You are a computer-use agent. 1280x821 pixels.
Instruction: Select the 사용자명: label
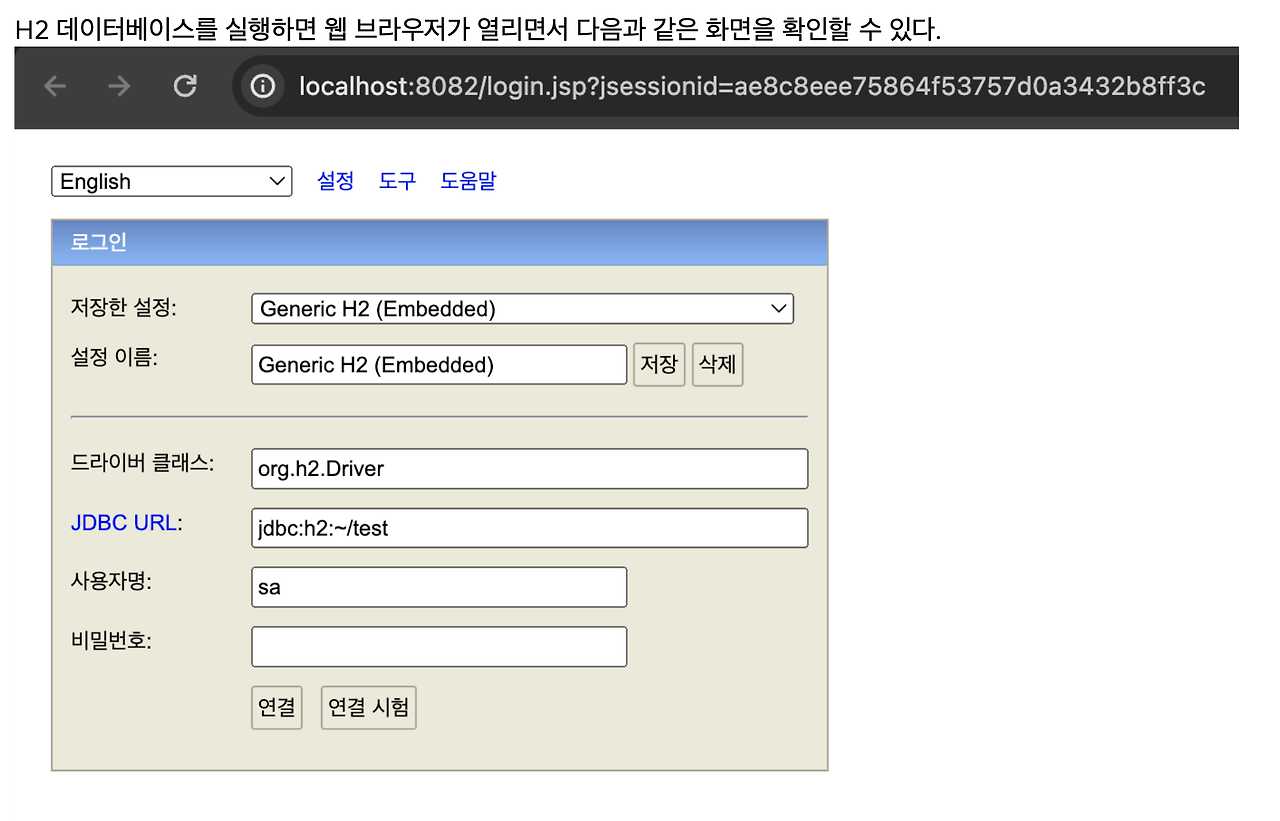(x=111, y=581)
